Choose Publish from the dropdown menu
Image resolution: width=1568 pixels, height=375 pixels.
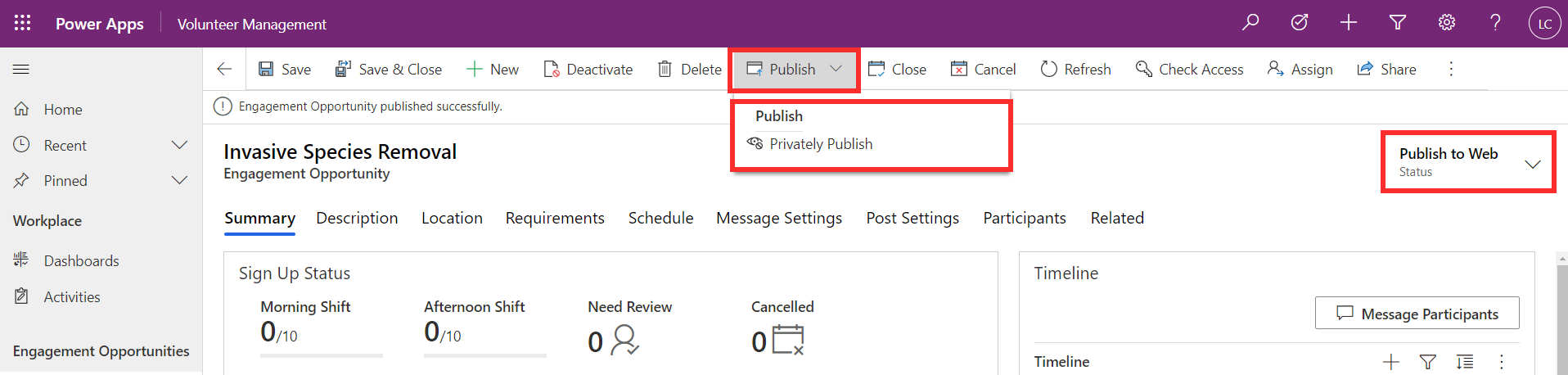click(779, 116)
